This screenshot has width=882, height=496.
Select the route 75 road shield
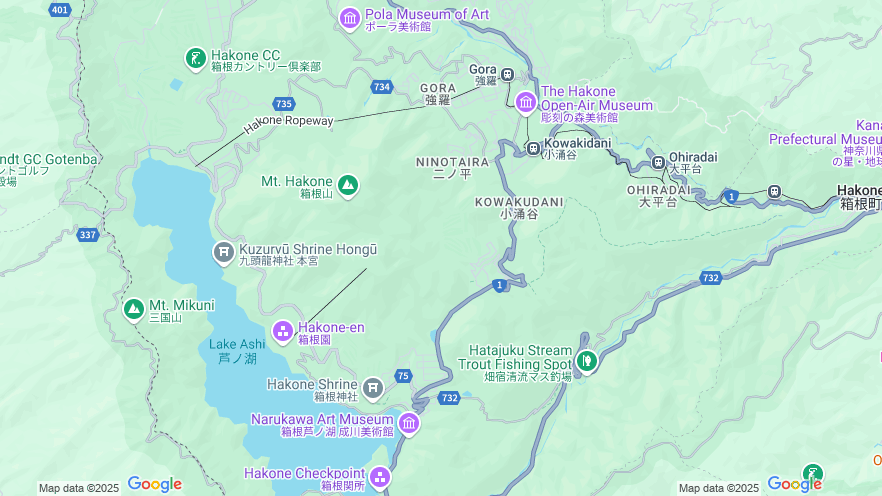coord(403,376)
